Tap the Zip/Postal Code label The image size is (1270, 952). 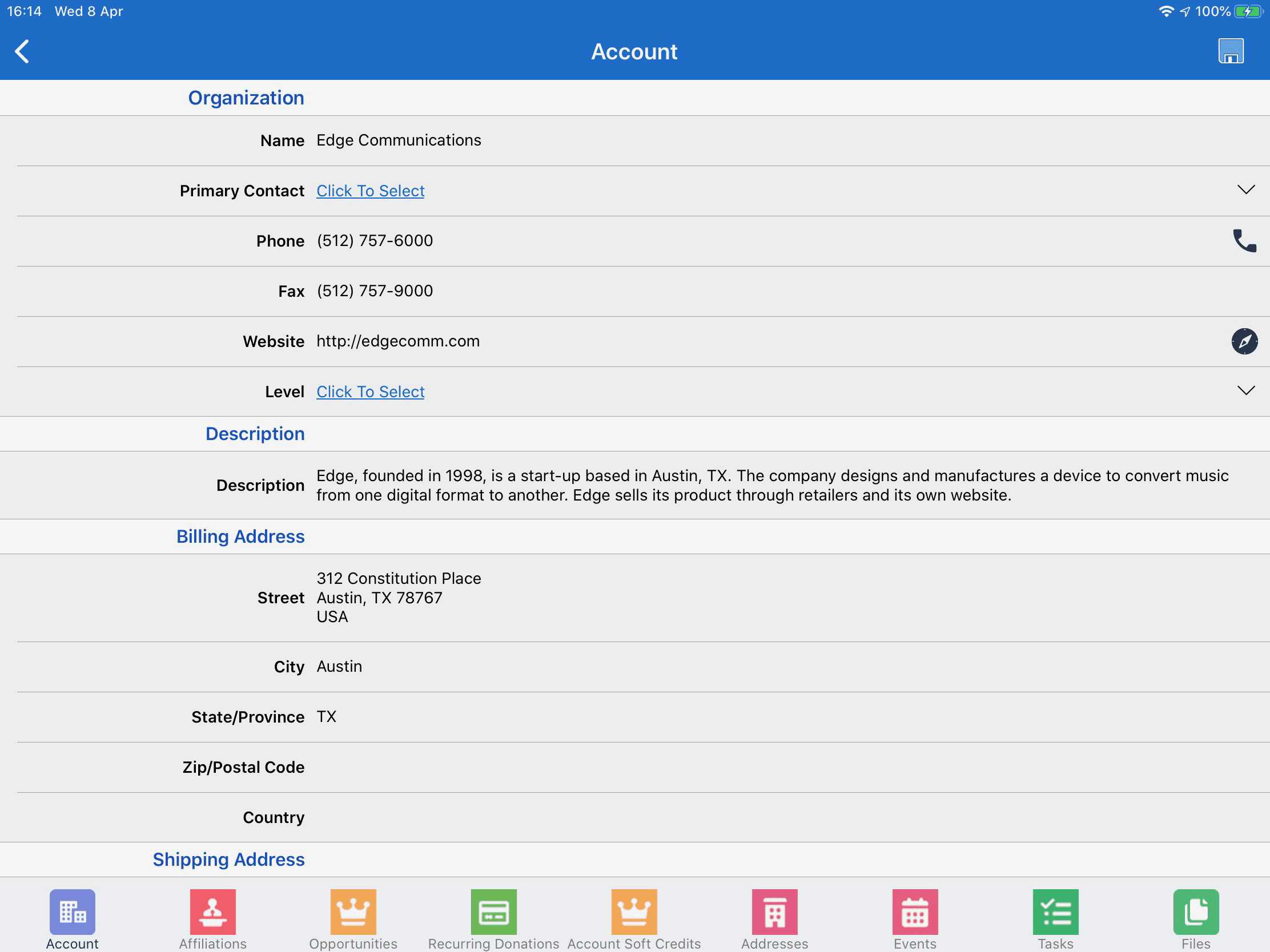tap(243, 767)
